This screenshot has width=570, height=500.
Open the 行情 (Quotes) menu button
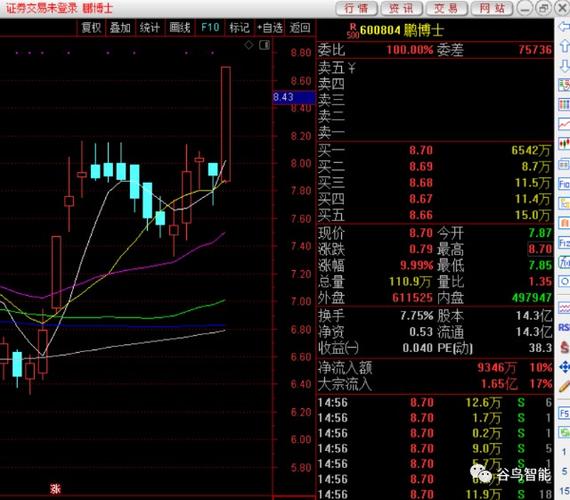point(356,8)
